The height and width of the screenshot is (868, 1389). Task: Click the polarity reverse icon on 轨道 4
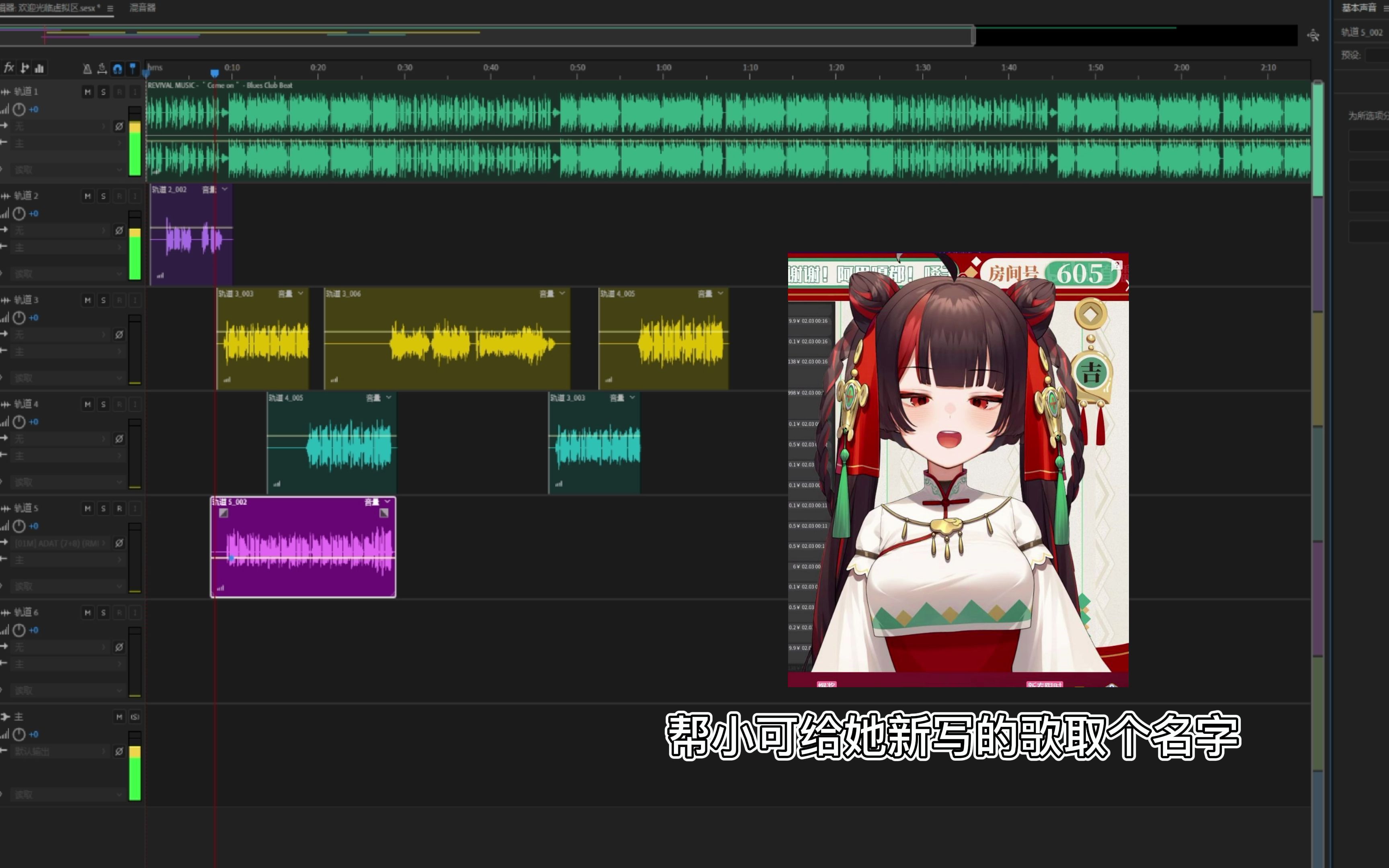coord(119,438)
